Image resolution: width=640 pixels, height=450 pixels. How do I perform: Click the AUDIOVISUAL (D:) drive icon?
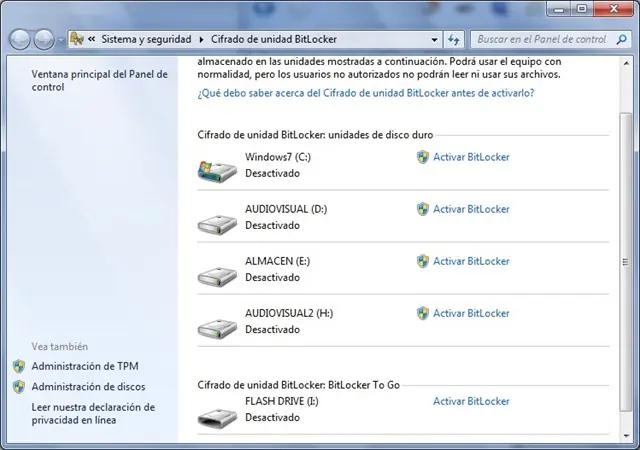[x=217, y=224]
